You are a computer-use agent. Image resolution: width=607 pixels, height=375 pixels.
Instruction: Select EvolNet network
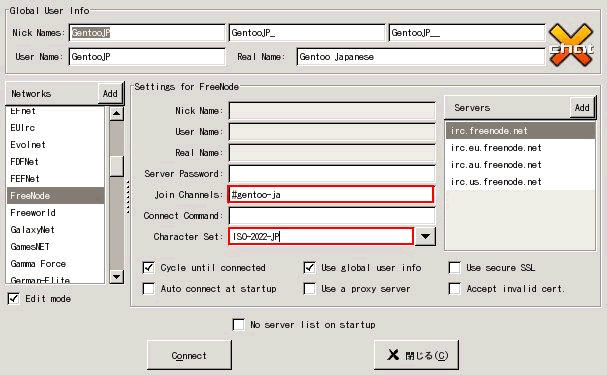(55, 145)
